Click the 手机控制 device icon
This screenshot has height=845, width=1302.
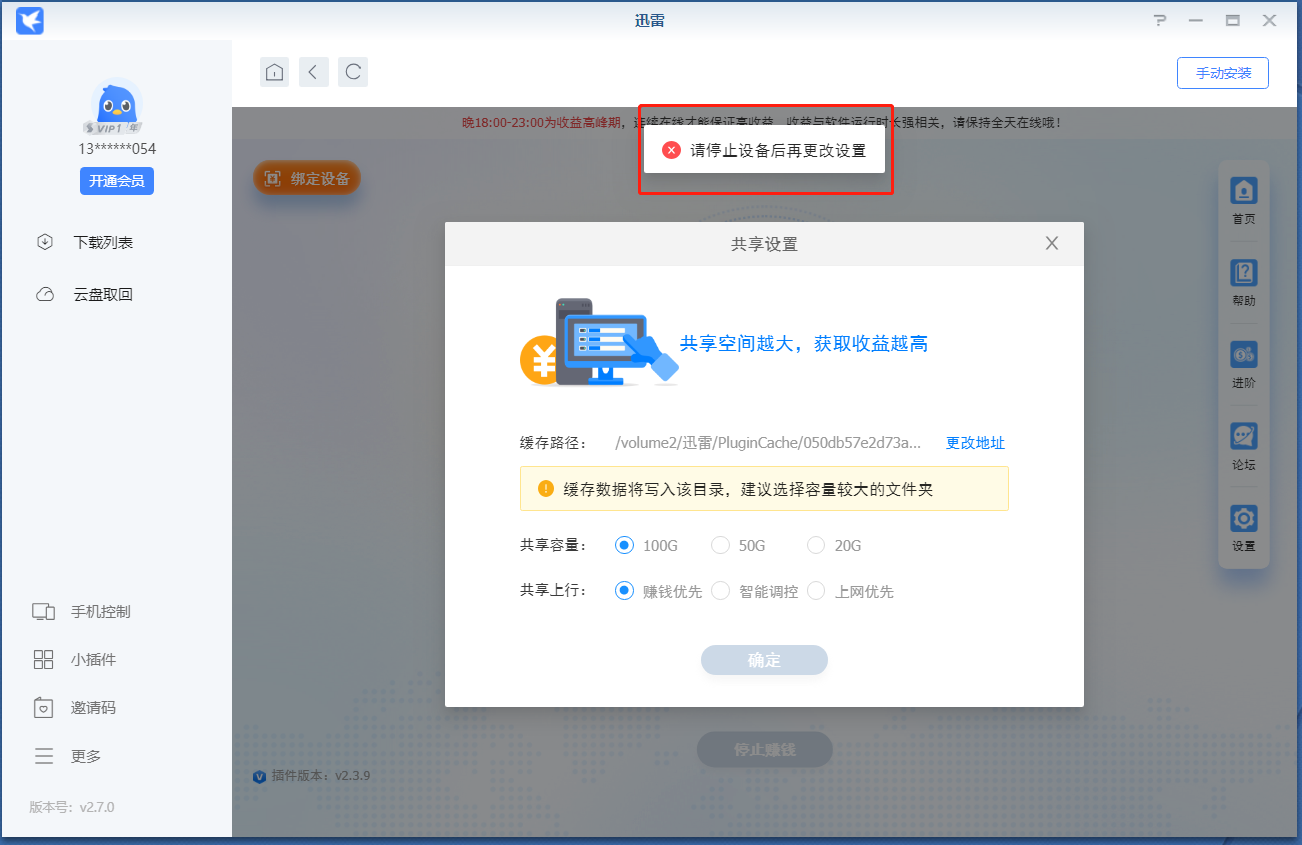coord(43,611)
